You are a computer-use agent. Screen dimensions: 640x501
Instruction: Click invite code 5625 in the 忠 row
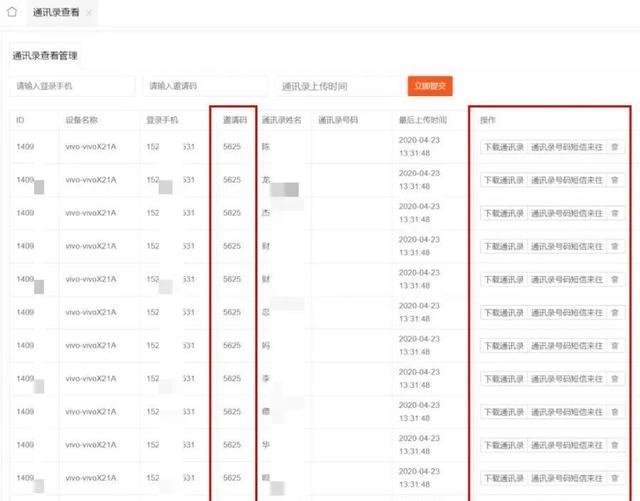232,312
